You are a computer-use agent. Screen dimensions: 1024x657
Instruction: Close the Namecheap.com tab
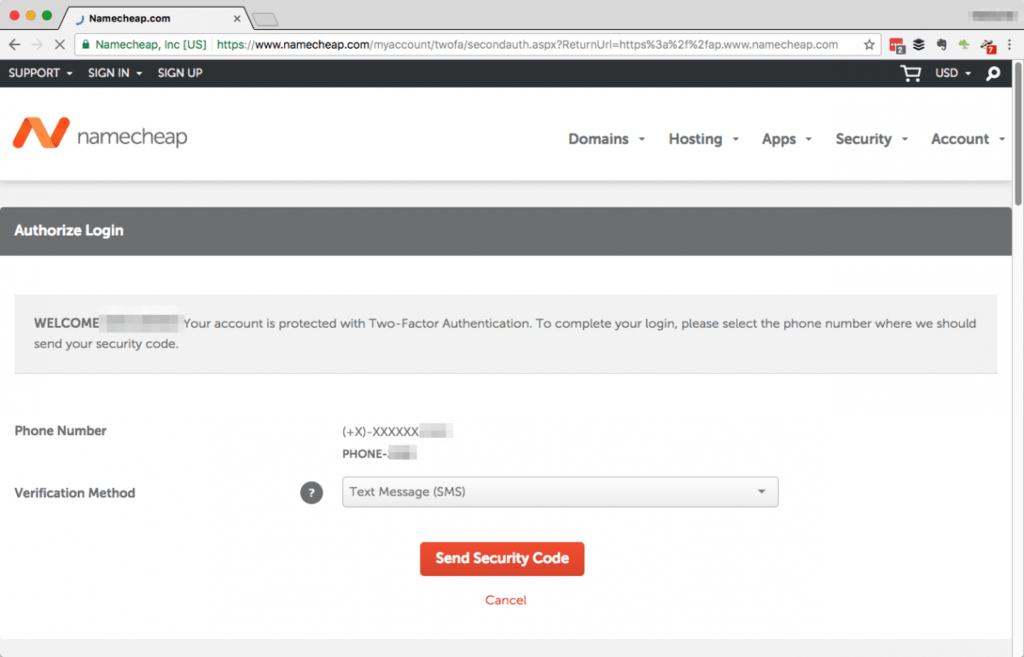pos(237,18)
